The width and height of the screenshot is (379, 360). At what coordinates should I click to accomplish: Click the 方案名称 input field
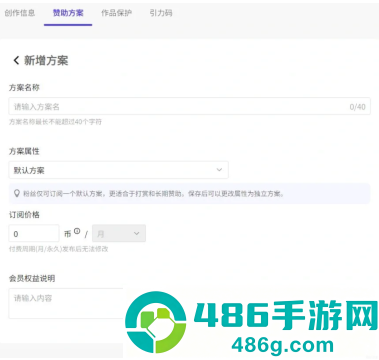189,106
